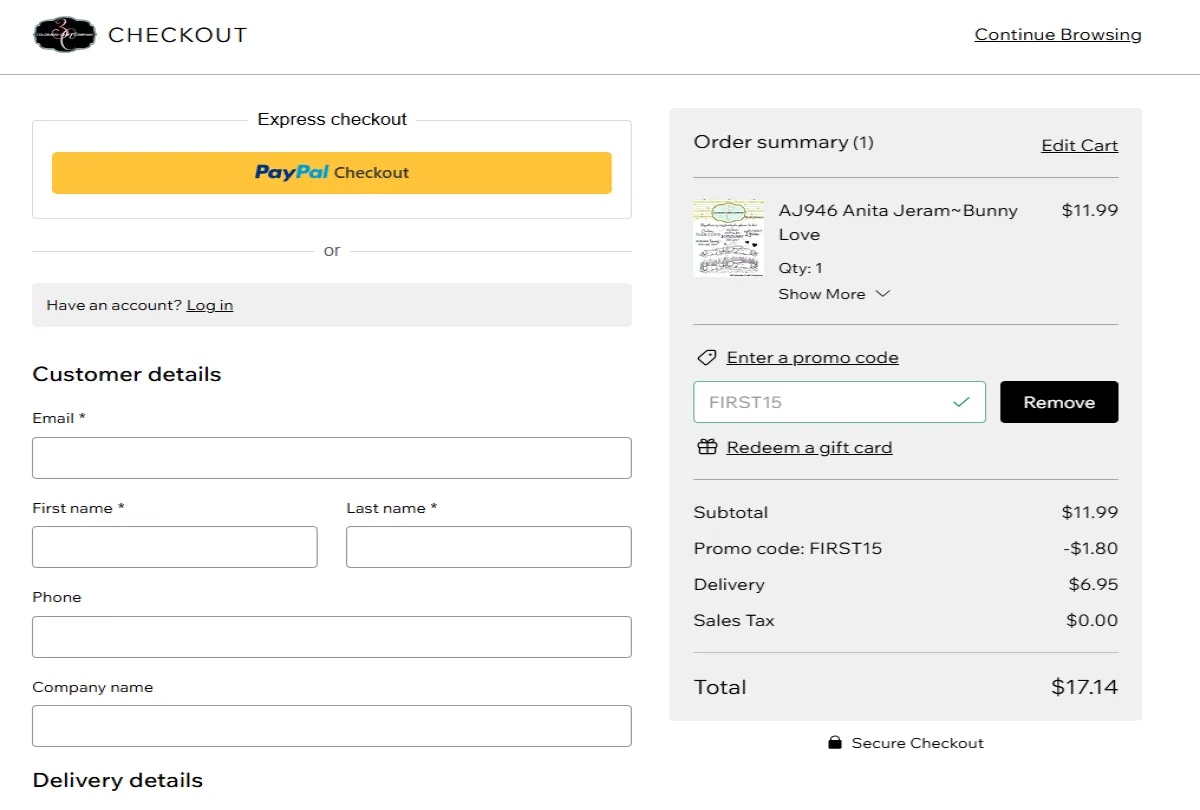Viewport: 1200px width, 810px height.
Task: Open Edit Cart from the order summary
Action: [1079, 145]
